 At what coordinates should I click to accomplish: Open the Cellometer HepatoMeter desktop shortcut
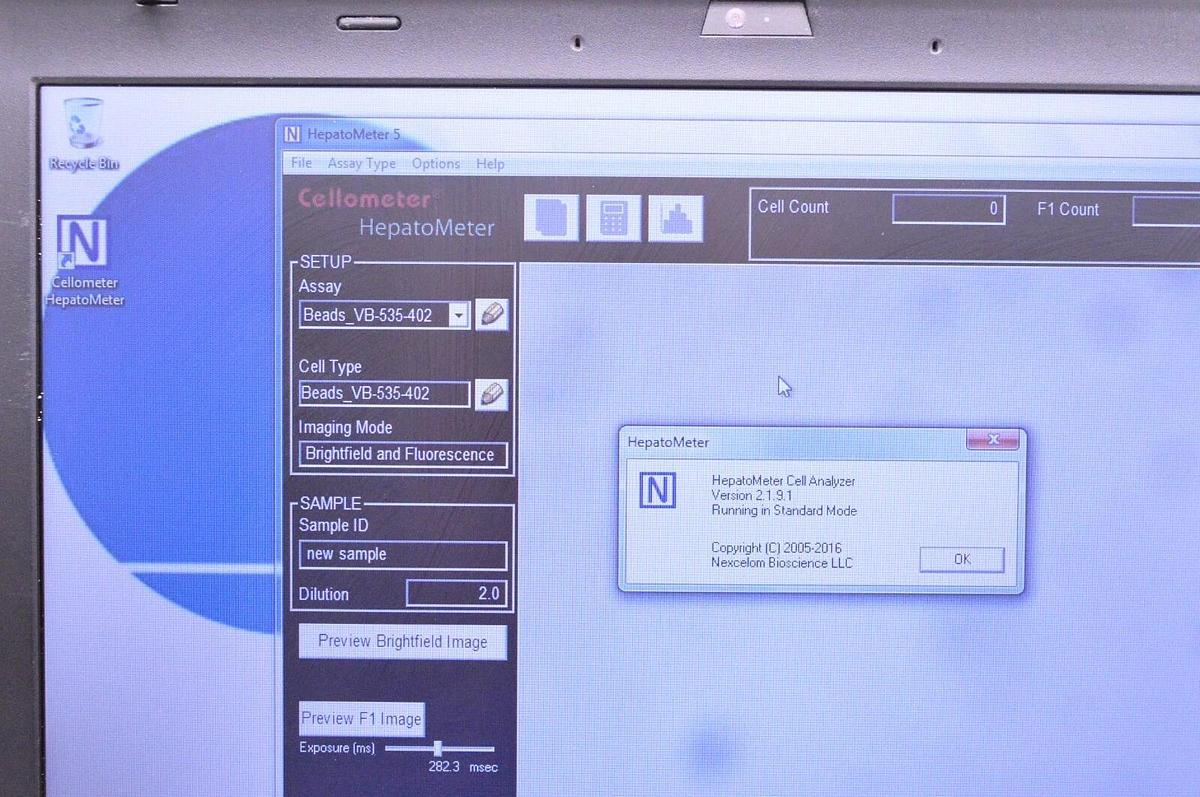tap(84, 260)
